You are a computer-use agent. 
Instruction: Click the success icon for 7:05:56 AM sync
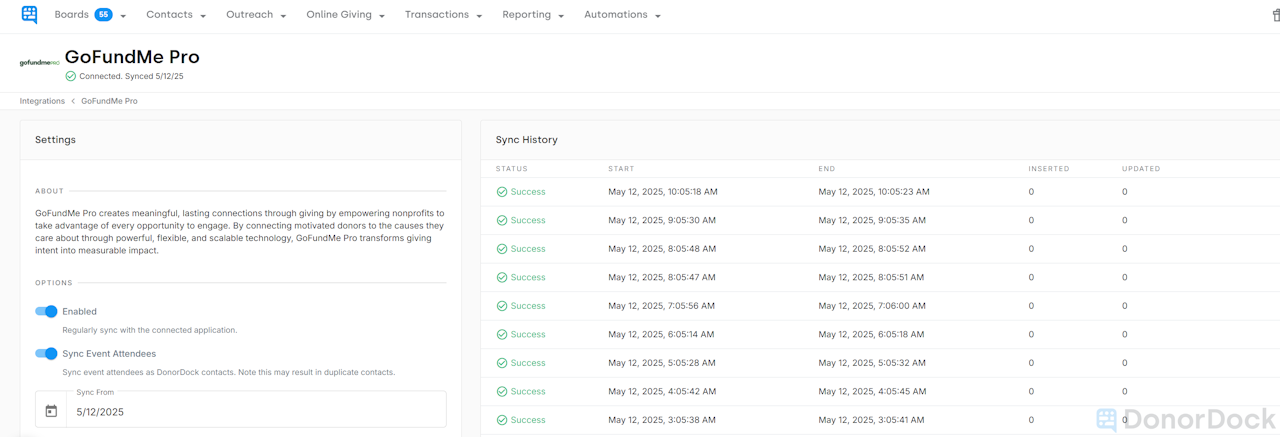pyautogui.click(x=502, y=306)
